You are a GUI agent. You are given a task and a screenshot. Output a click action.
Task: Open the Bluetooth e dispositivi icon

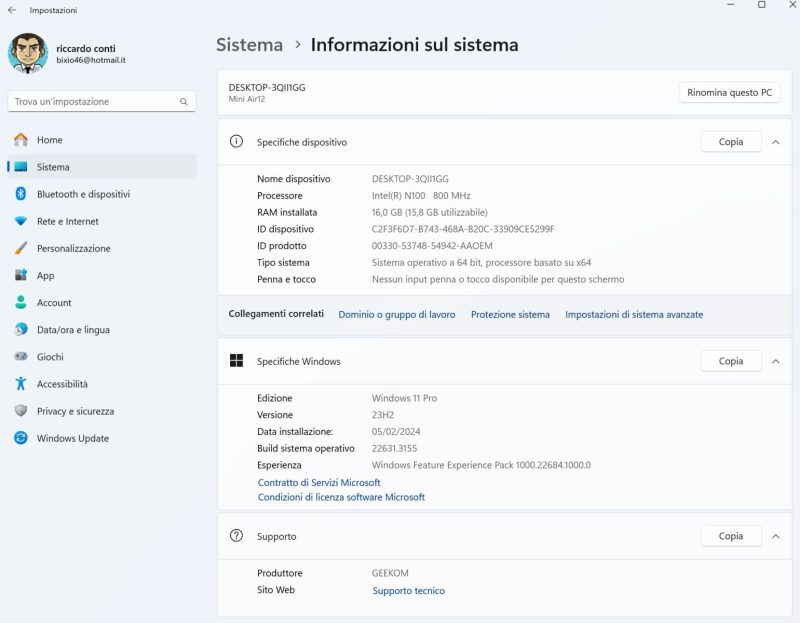pos(20,194)
